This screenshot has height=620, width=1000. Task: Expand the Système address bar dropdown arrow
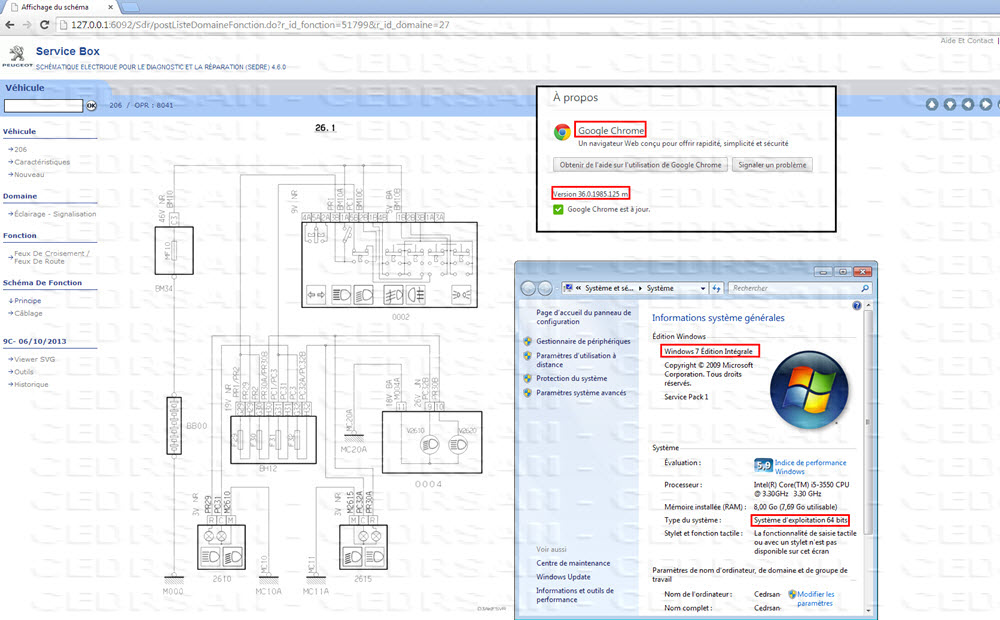[703, 288]
